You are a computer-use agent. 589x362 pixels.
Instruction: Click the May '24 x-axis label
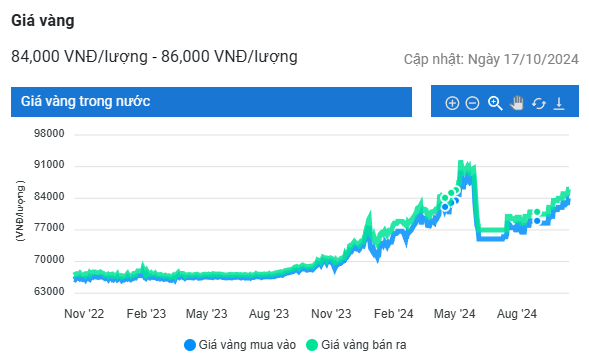coord(454,314)
